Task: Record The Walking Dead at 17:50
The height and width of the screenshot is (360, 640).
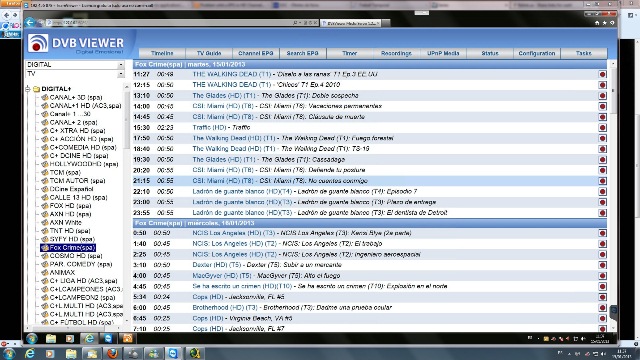Action: (x=602, y=138)
